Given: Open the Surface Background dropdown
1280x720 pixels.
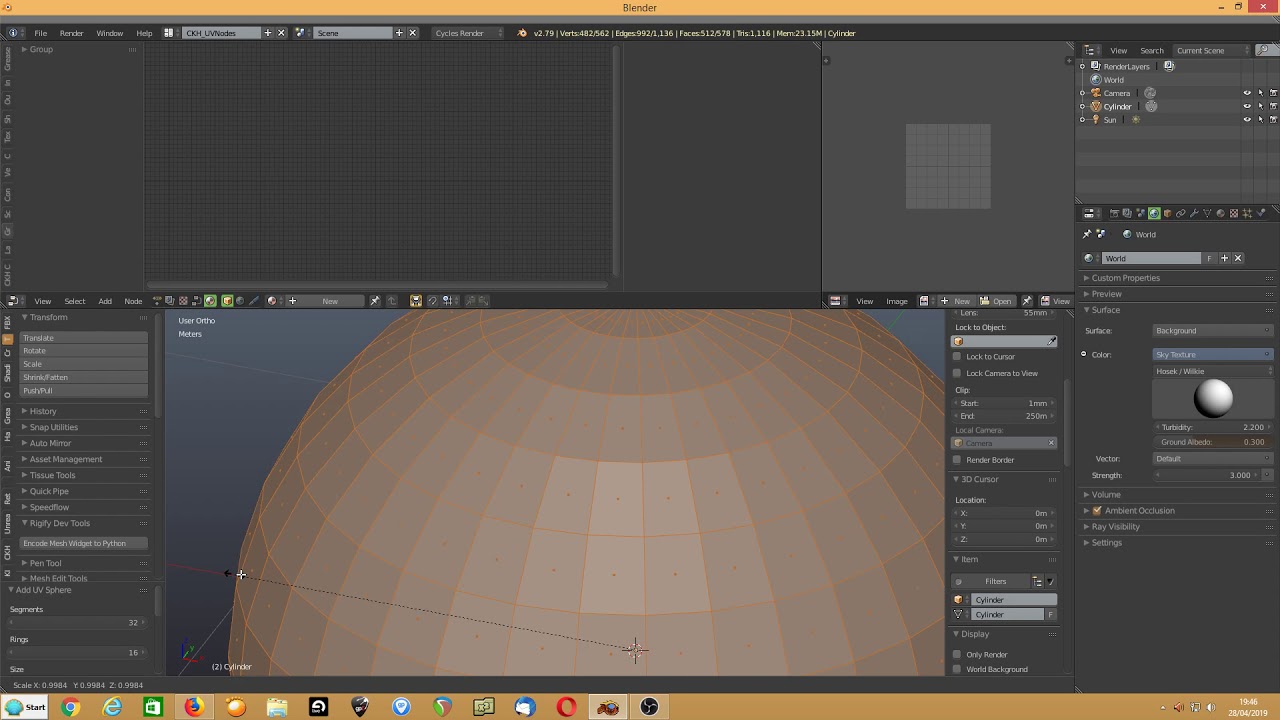Looking at the screenshot, I should (1213, 331).
